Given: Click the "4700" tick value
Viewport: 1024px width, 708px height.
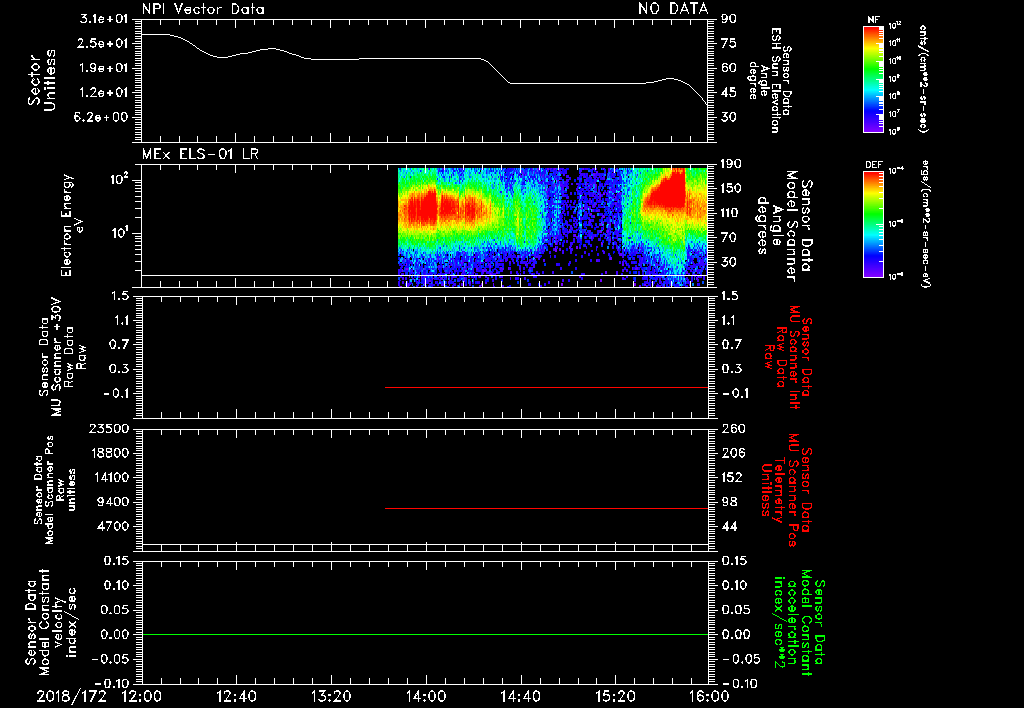Looking at the screenshot, I should [x=113, y=526].
